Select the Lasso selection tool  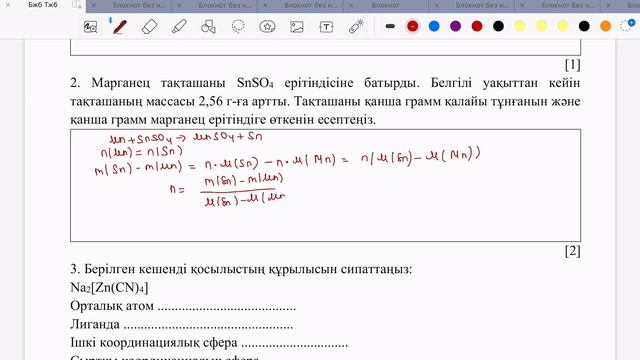click(x=238, y=27)
